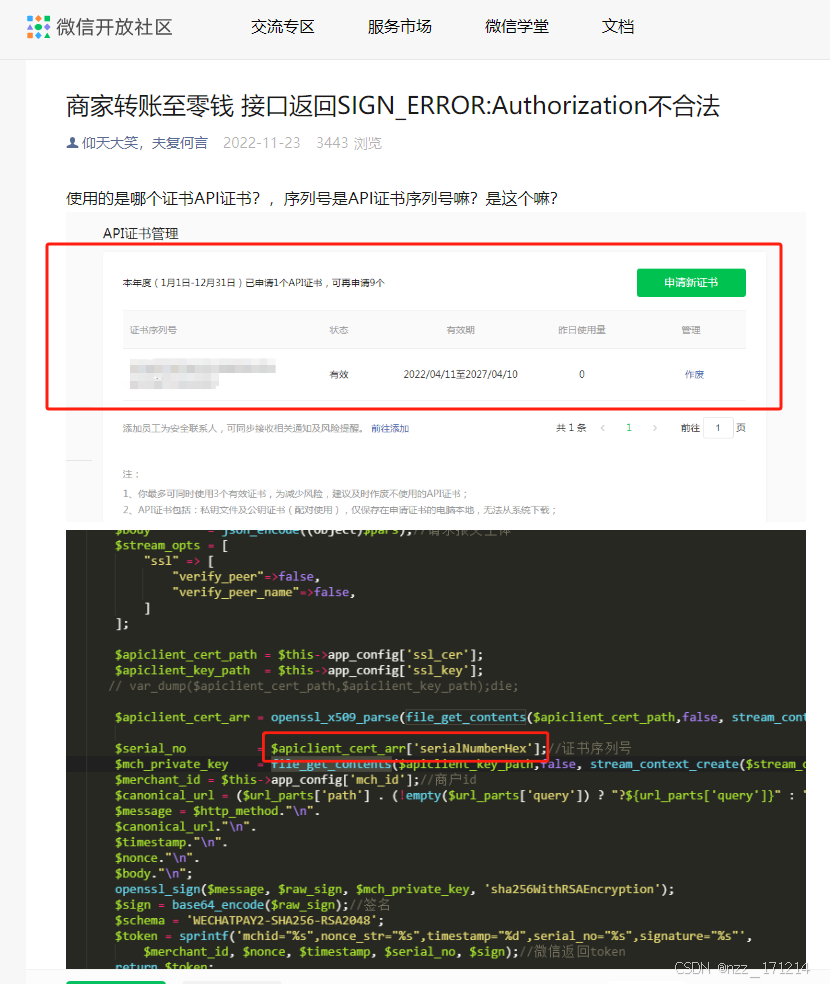Click the go-to page number input field
Screen dimensions: 830x984
[x=718, y=428]
